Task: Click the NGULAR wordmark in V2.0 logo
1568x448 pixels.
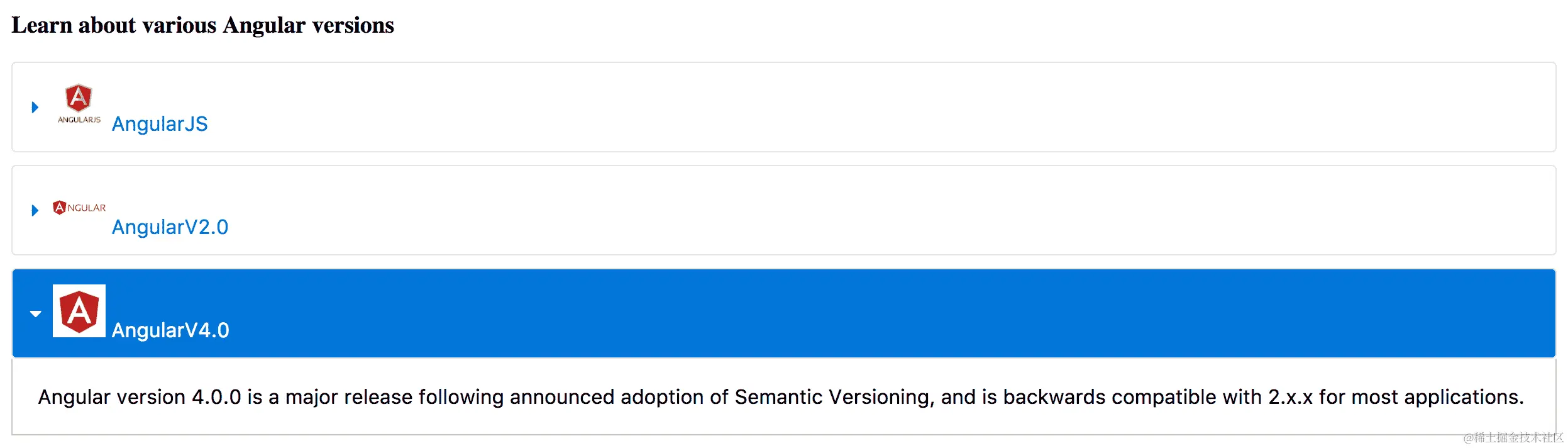Action: (87, 208)
